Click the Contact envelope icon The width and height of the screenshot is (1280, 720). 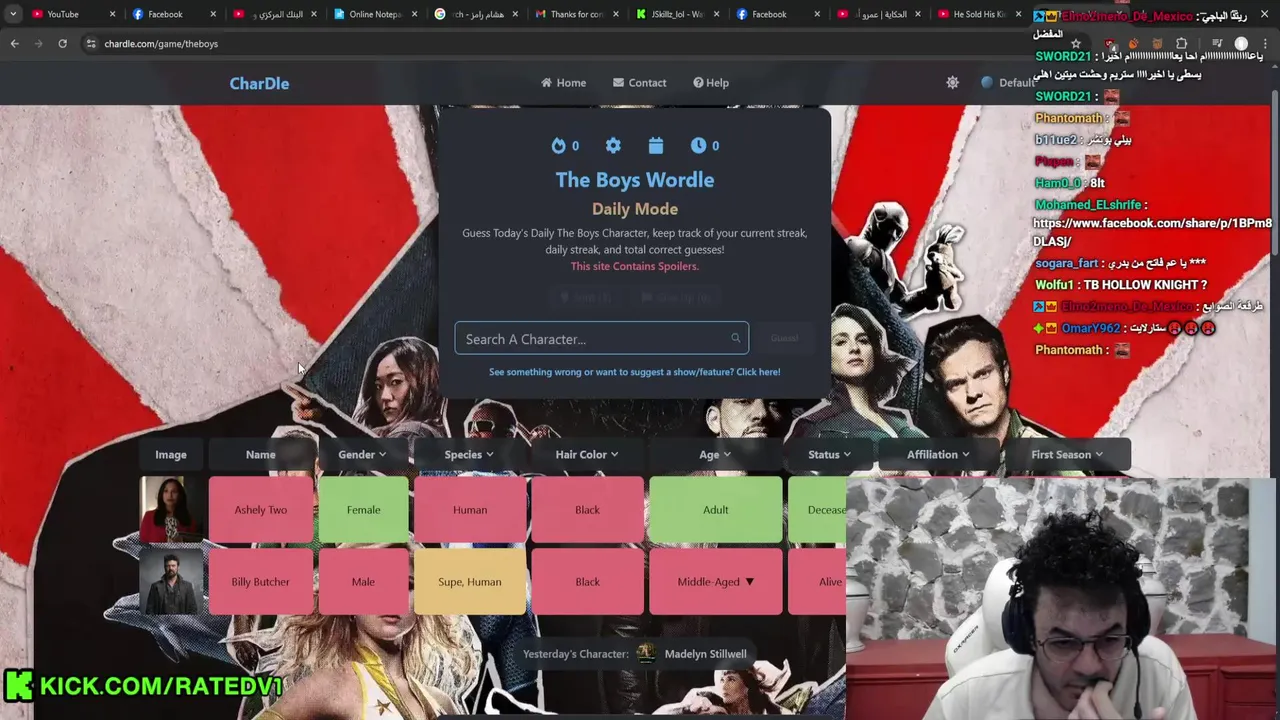point(618,83)
